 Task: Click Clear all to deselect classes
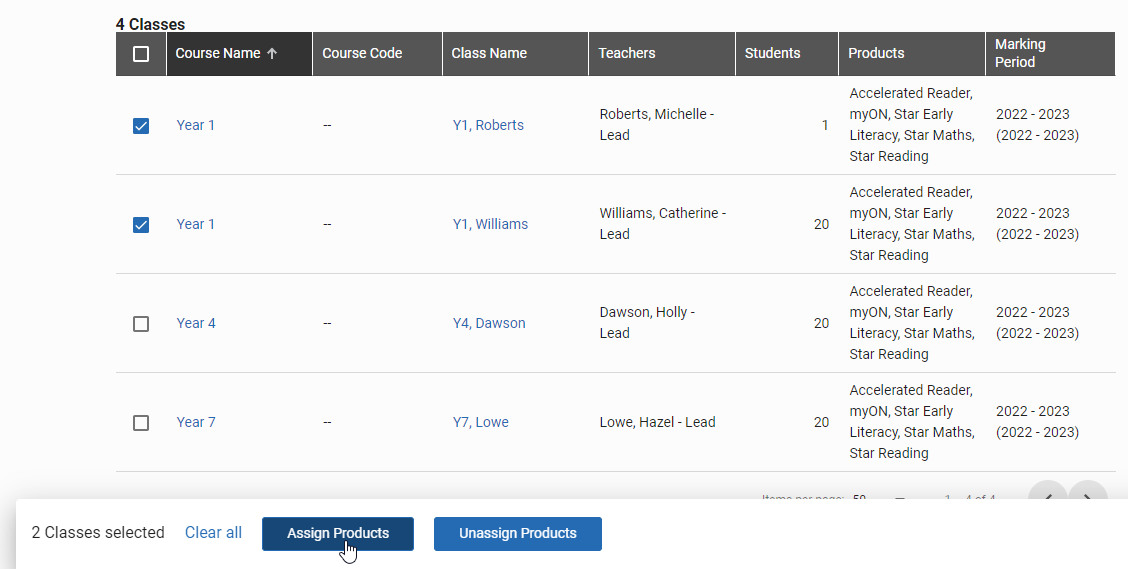pos(213,533)
